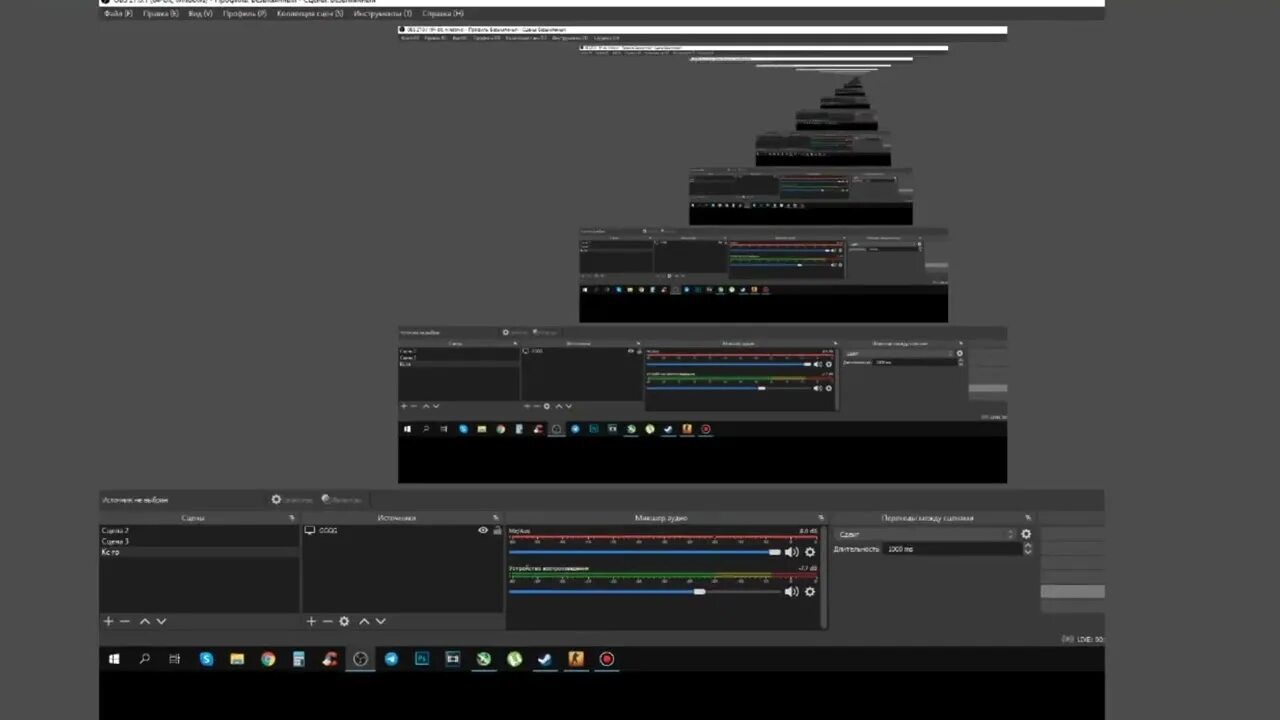The image size is (1280, 720).
Task: Click the Длительность 1000 ms field
Action: click(x=952, y=549)
